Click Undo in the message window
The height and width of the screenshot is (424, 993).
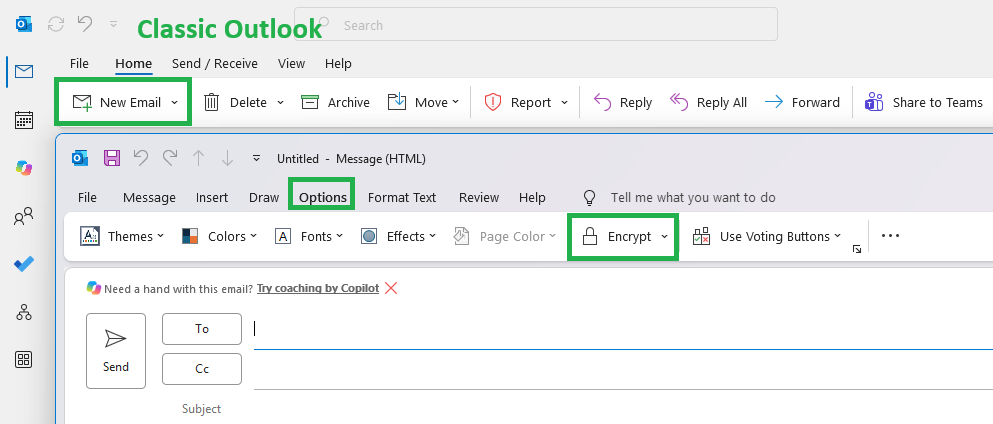(x=141, y=158)
